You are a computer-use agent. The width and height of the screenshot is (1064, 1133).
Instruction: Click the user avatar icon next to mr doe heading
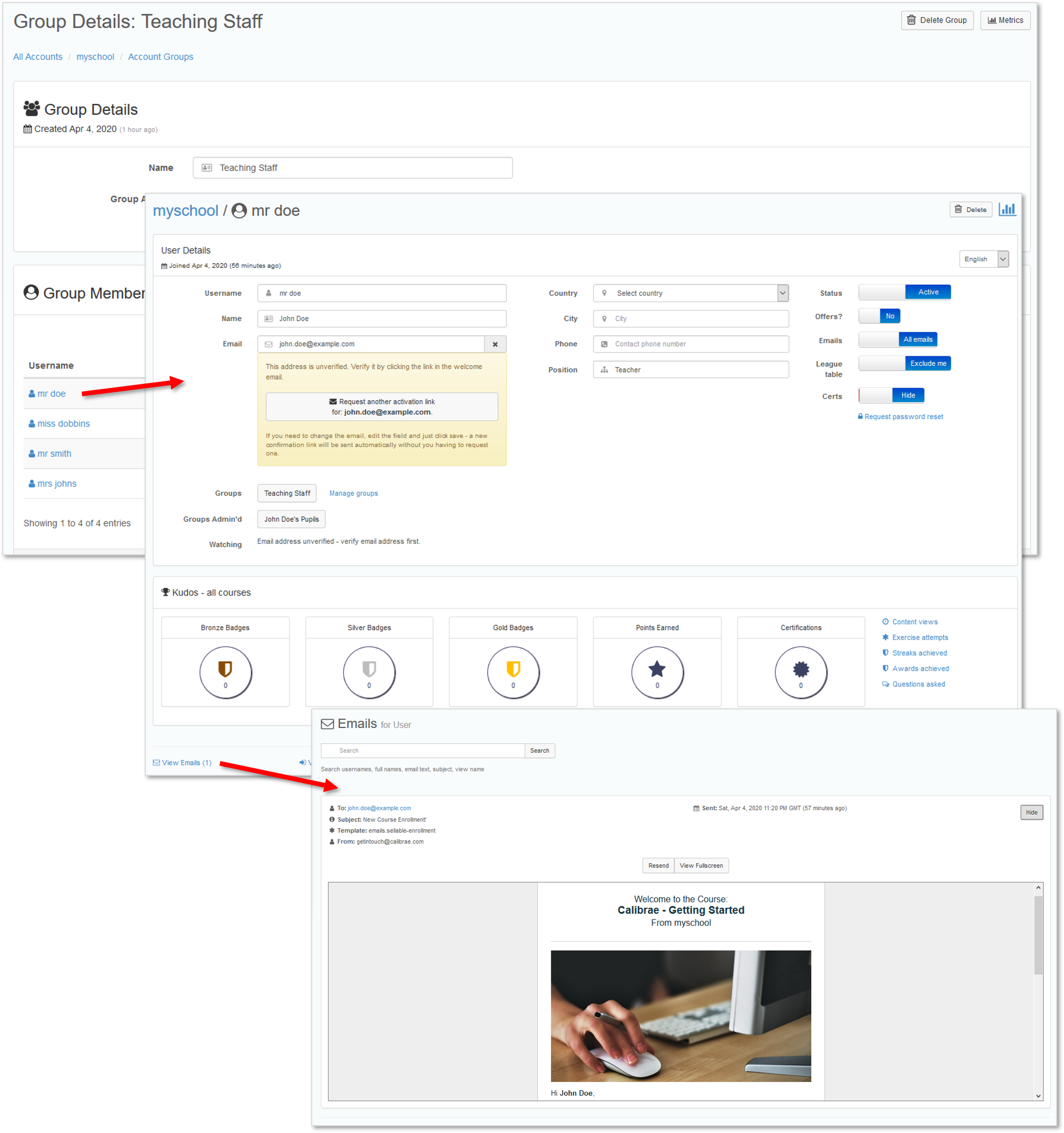pyautogui.click(x=239, y=211)
